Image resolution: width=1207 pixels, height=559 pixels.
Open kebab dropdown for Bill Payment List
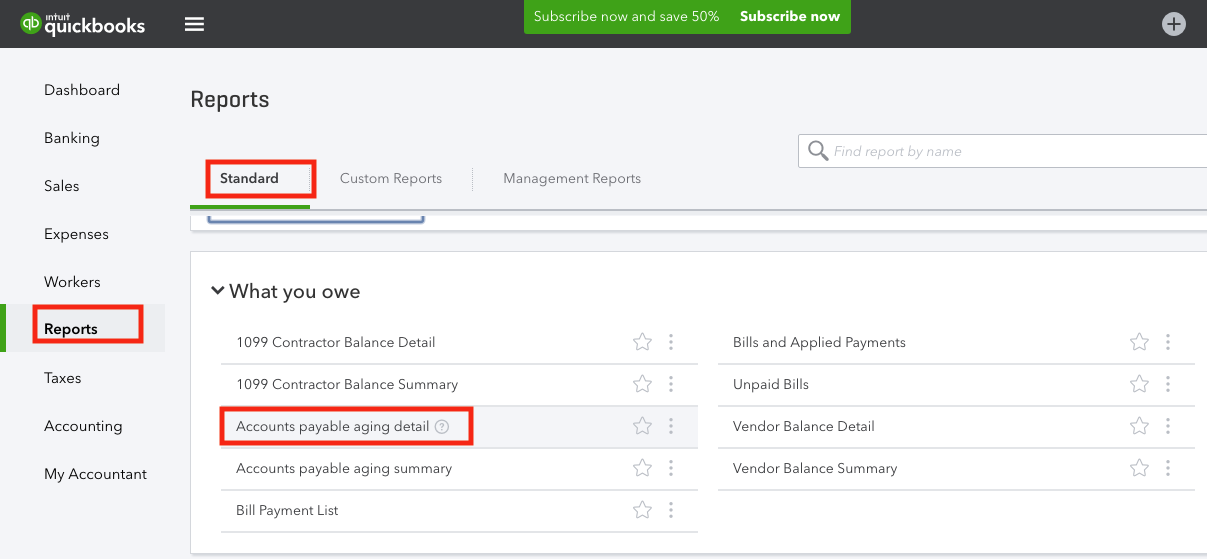671,510
